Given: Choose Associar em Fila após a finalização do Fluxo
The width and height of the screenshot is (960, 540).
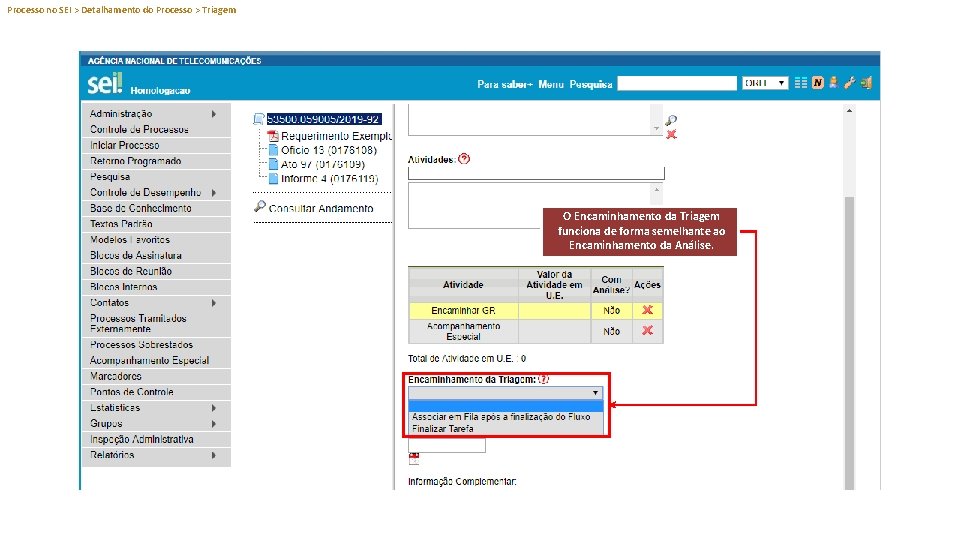Looking at the screenshot, I should click(x=501, y=416).
